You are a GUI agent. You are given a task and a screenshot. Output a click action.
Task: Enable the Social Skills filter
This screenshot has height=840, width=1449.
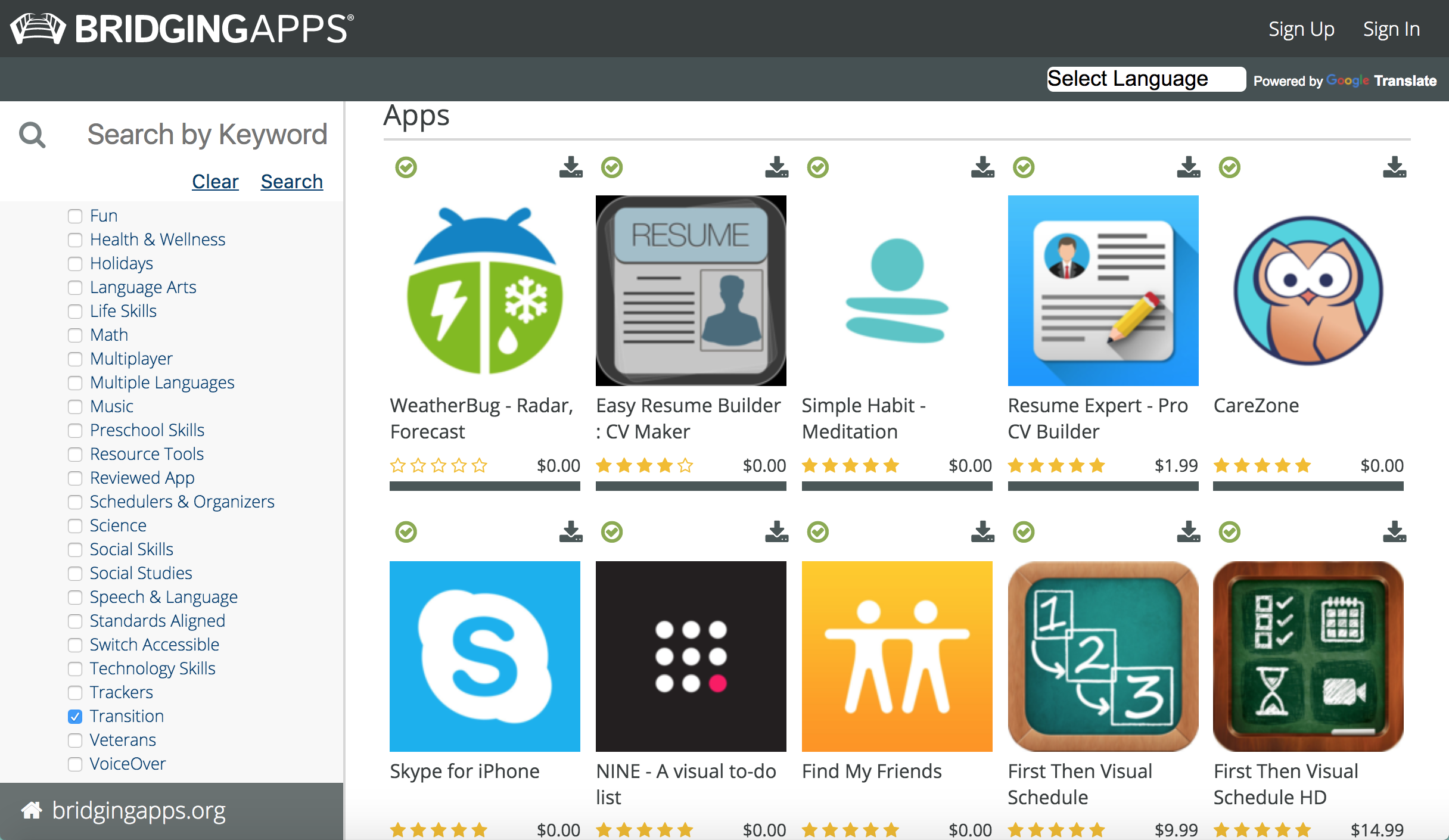click(75, 550)
